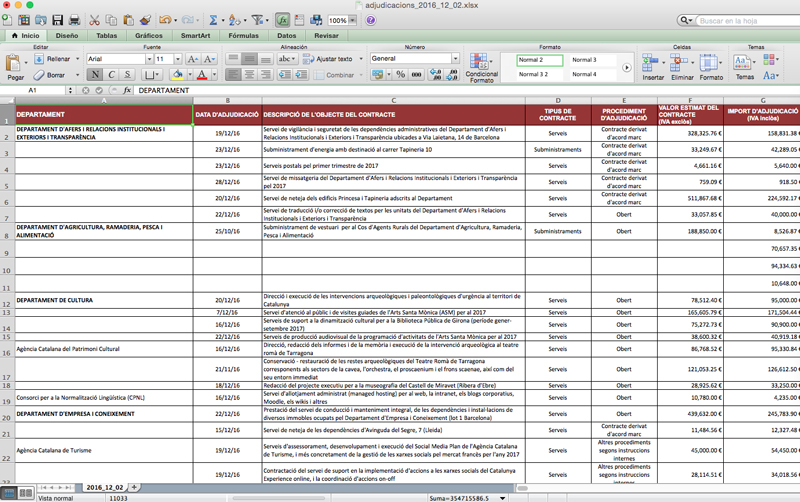The height and width of the screenshot is (502, 800).
Task: Click the increase decimal button
Action: (x=435, y=75)
